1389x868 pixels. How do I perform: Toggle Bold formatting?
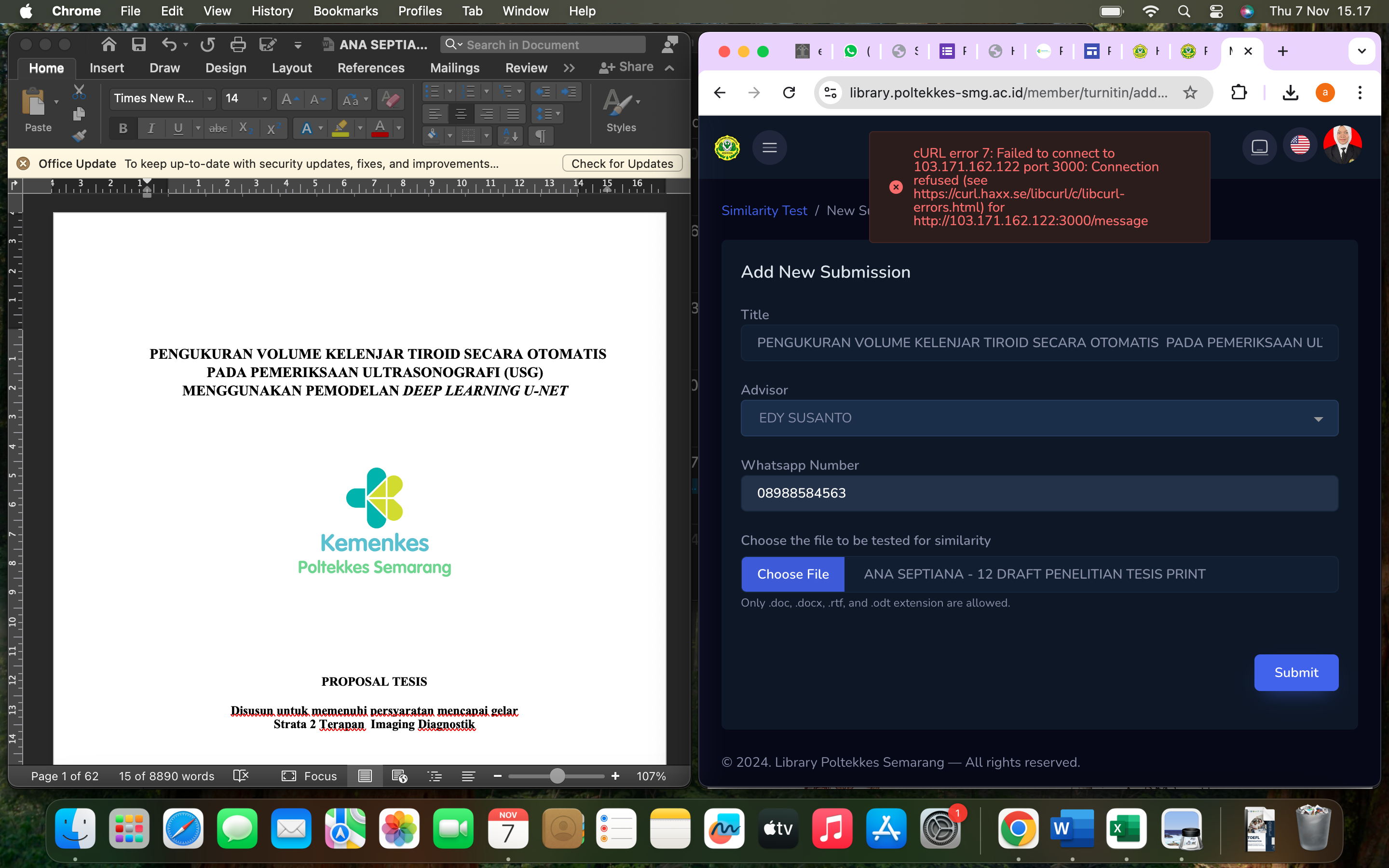pos(123,129)
